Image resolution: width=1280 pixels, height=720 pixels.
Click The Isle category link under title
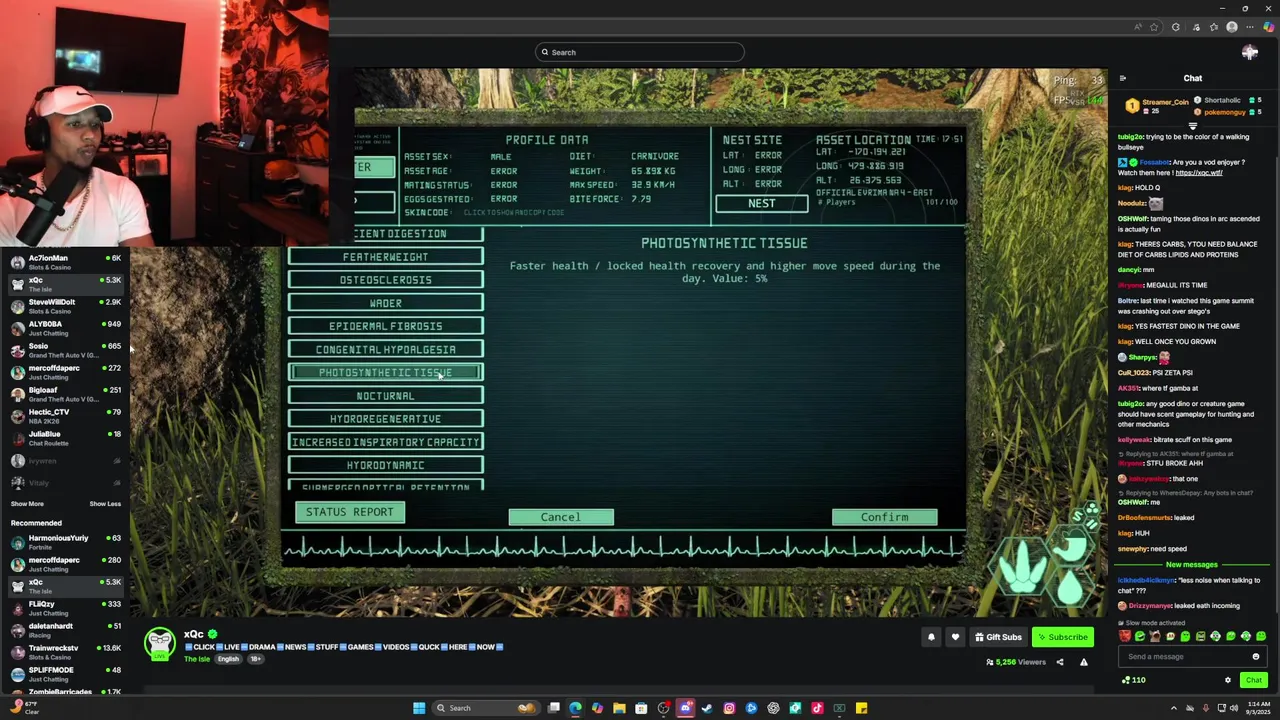(196, 659)
